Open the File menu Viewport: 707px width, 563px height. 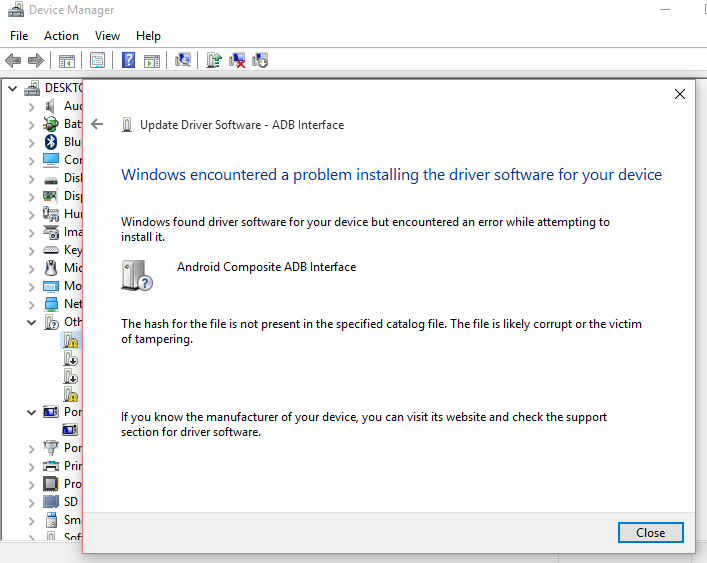pos(19,36)
